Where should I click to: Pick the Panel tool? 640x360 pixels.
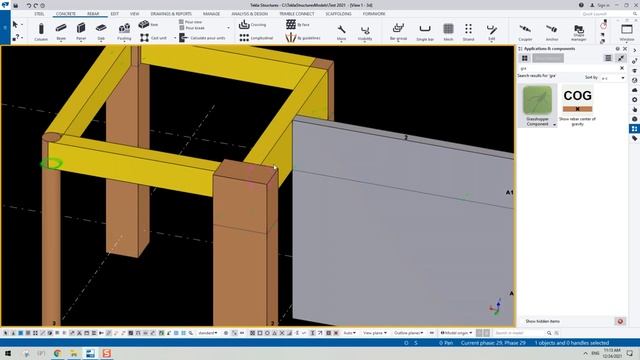point(81,31)
